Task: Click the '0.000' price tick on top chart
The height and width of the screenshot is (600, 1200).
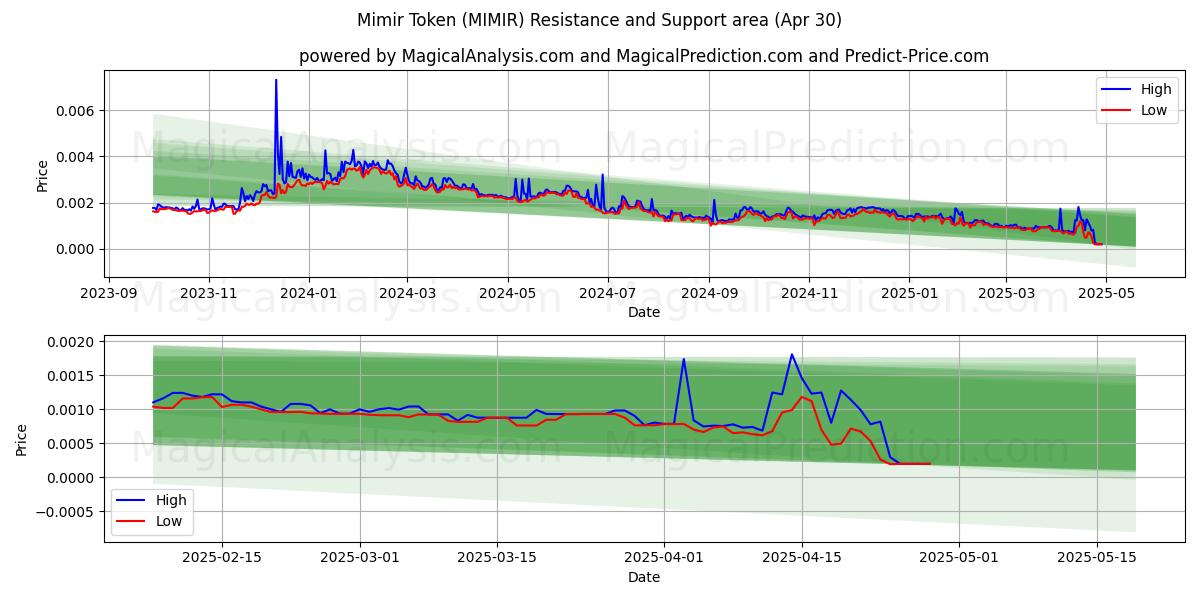Action: pos(78,249)
